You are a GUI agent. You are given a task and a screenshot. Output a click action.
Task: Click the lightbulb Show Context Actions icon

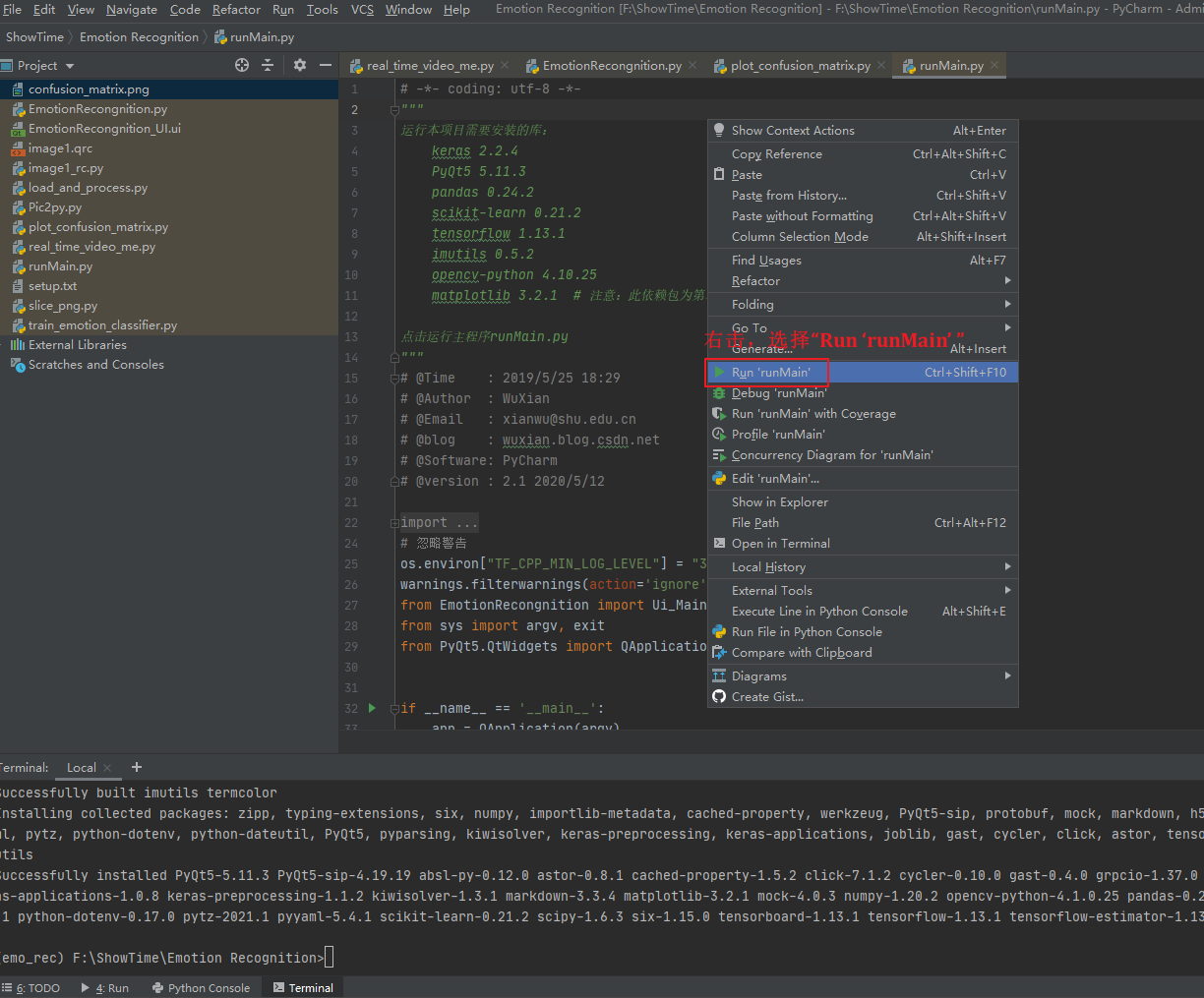tap(719, 131)
